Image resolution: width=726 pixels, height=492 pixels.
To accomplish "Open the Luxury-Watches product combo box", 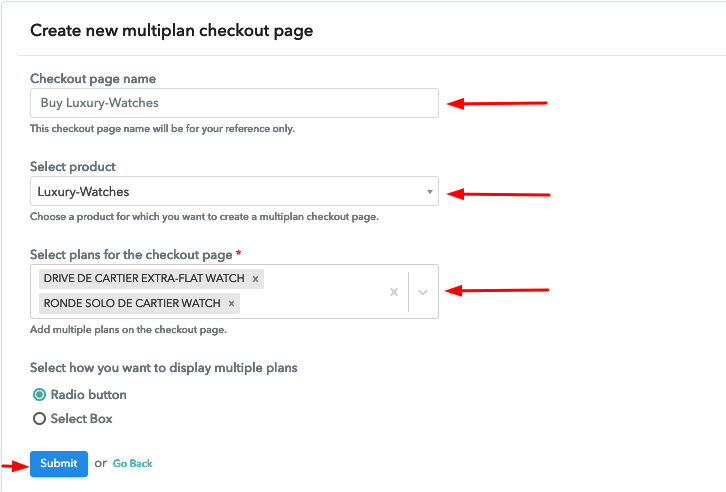I will pos(234,191).
